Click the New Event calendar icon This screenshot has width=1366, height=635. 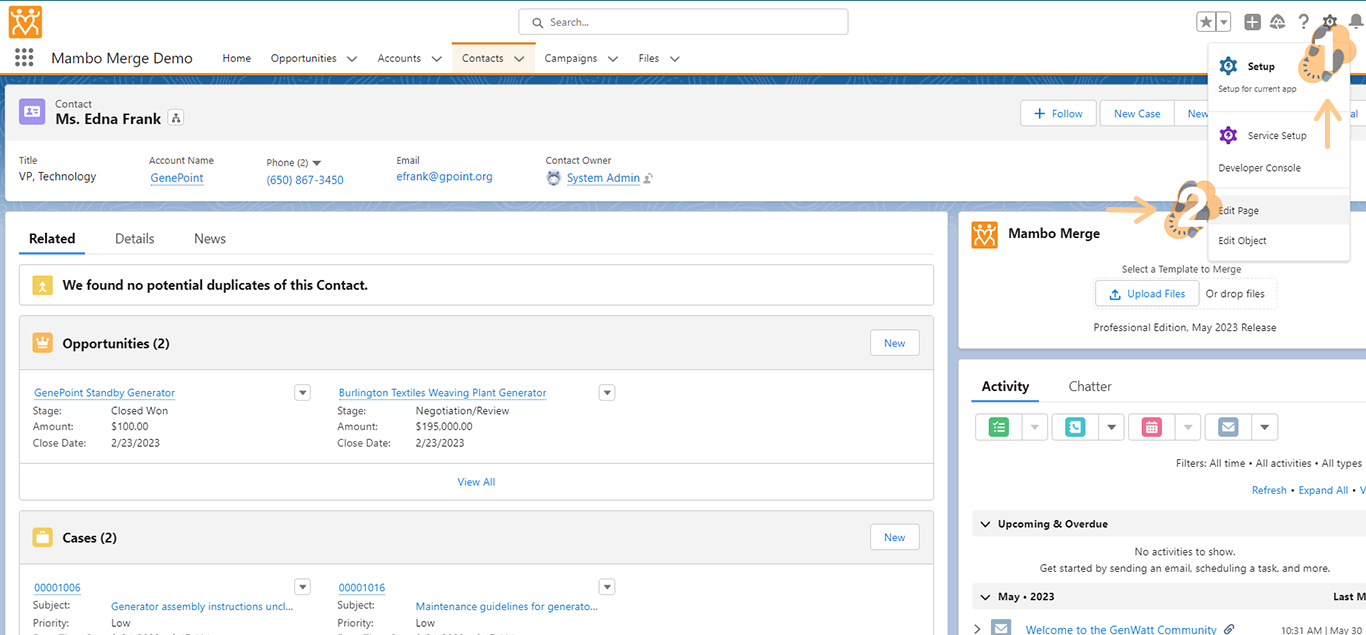point(1152,427)
